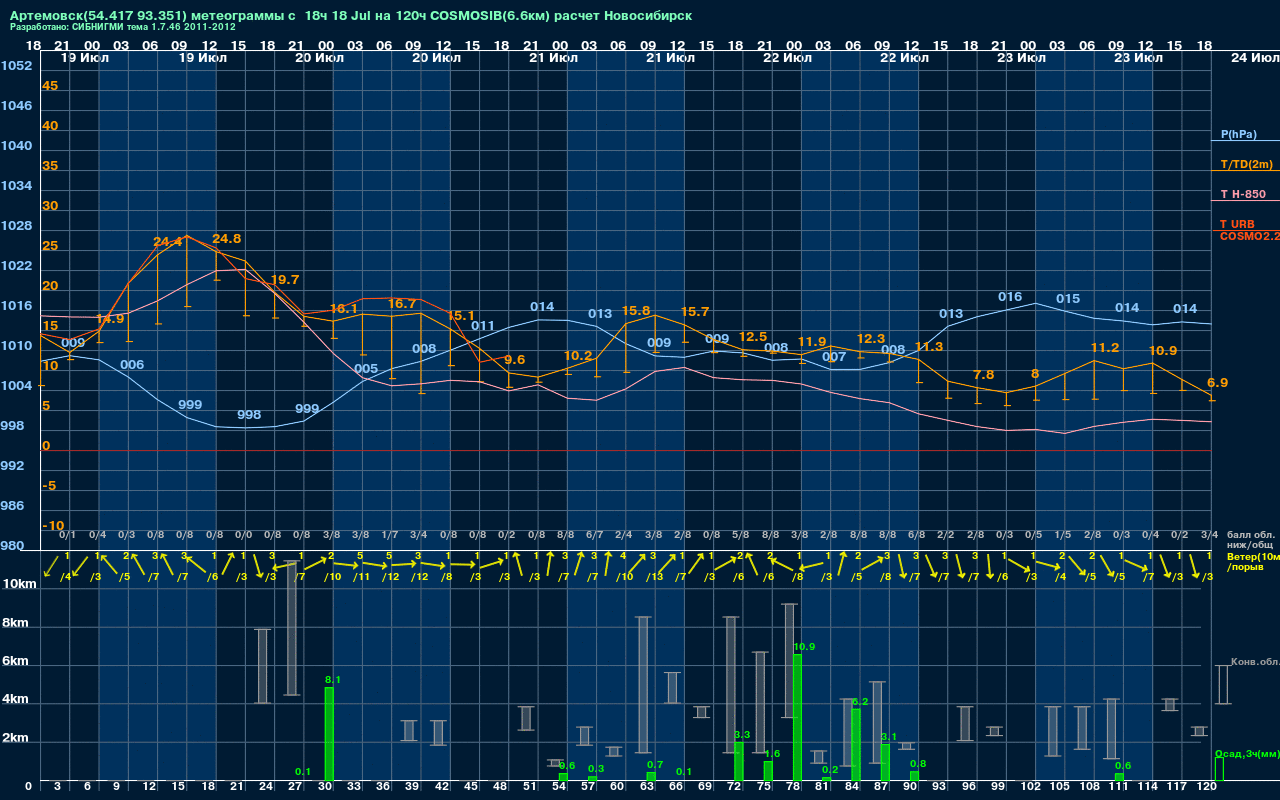Click the convective cloud legend bracket symbol
The width and height of the screenshot is (1280, 800).
pyautogui.click(x=1222, y=685)
